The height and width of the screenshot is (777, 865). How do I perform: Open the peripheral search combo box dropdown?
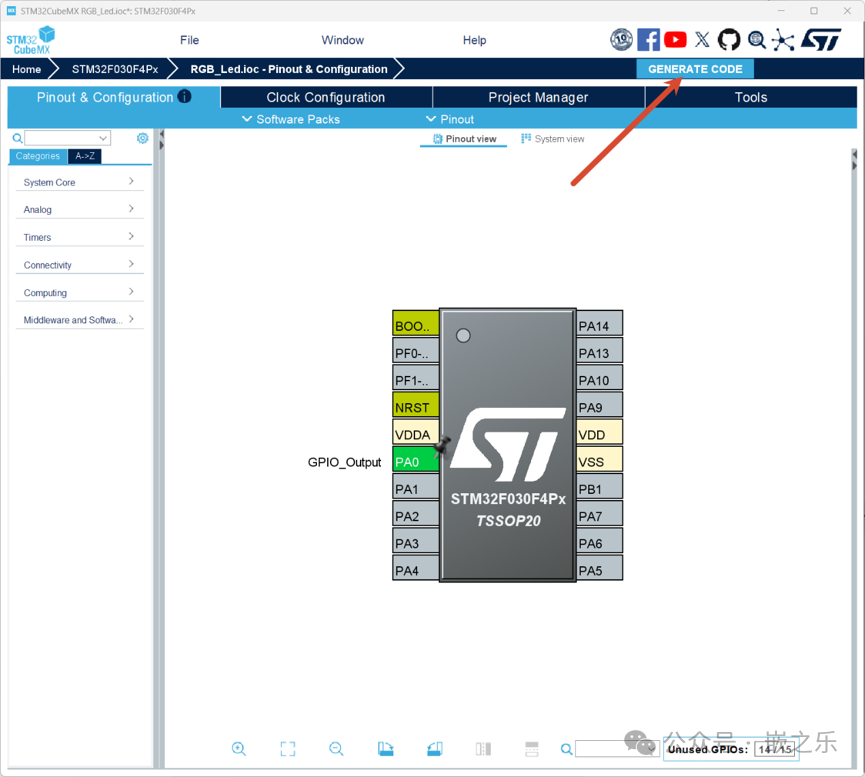coord(103,138)
